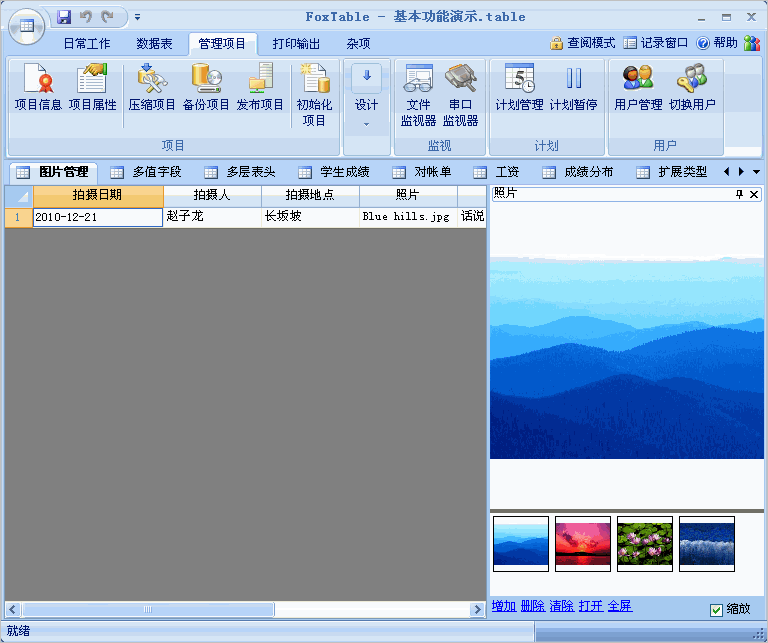Toggle 查阅模式 lock view mode

(582, 43)
